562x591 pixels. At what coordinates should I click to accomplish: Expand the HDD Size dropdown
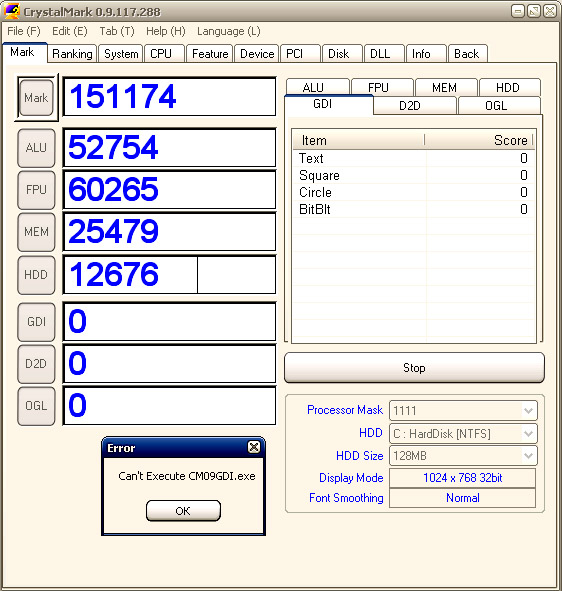coord(528,456)
